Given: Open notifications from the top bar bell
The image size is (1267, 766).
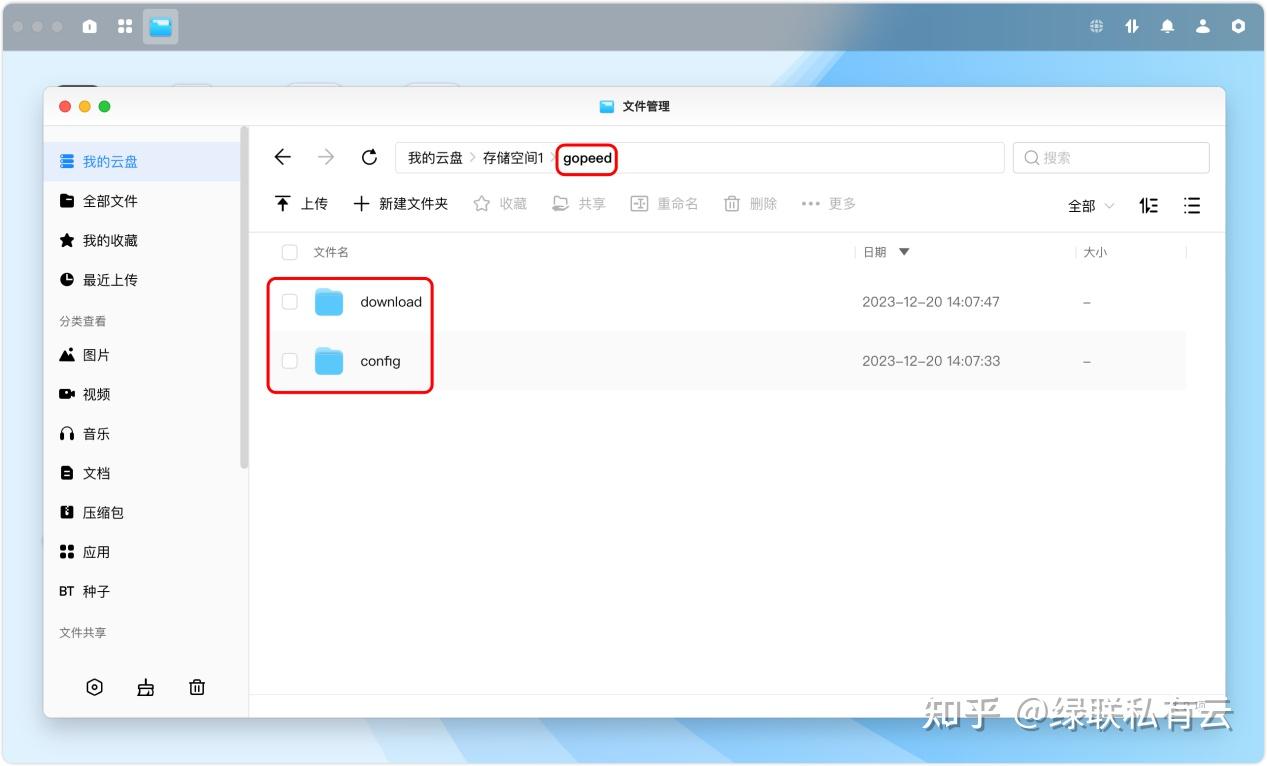Looking at the screenshot, I should (x=1166, y=26).
